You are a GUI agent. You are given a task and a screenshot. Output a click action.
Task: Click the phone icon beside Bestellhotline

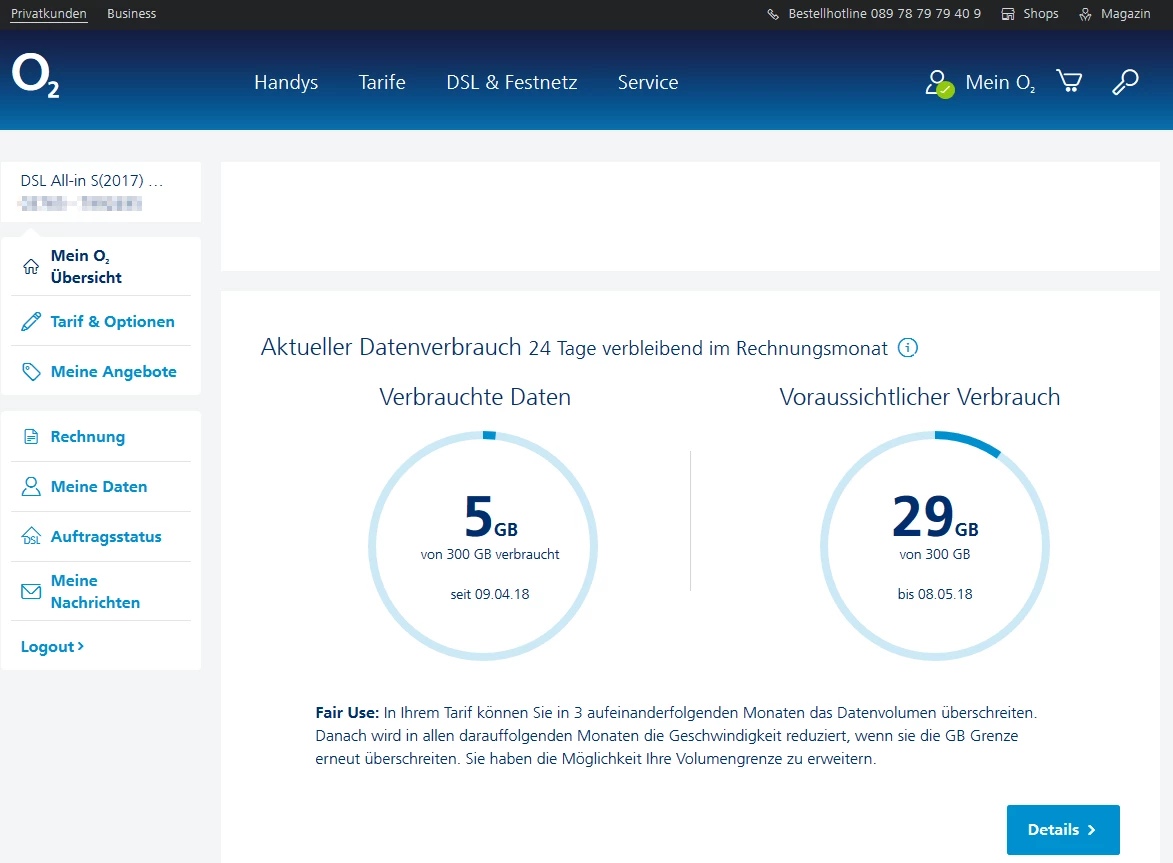[773, 14]
